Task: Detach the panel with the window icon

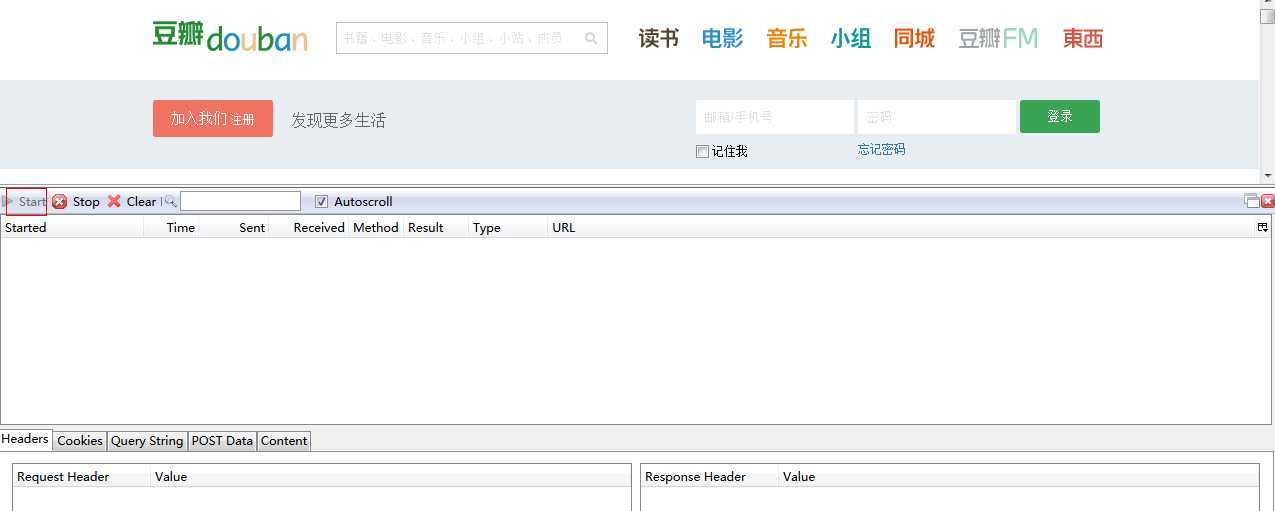Action: coord(1252,201)
